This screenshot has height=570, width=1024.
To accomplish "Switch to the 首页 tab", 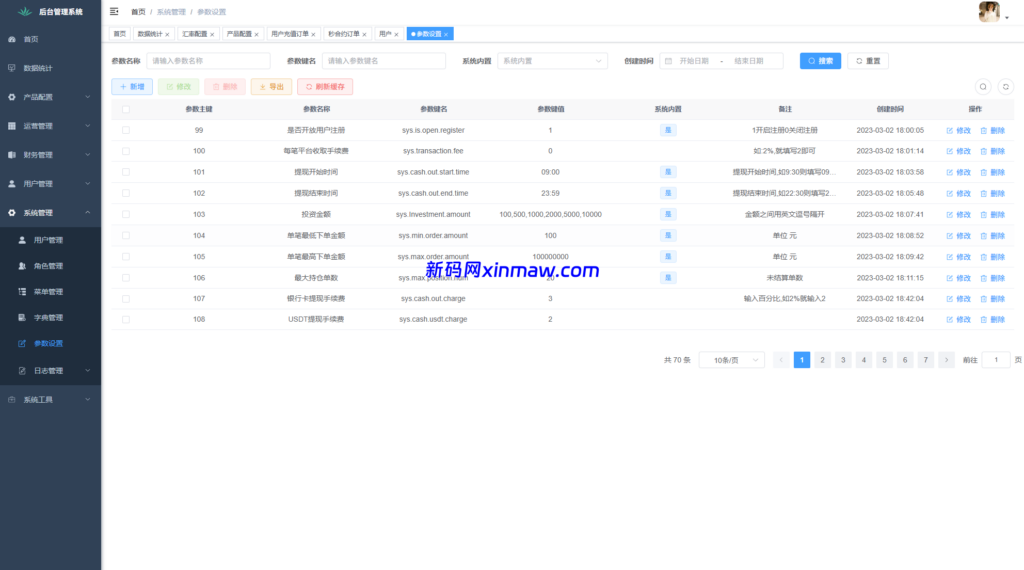I will coord(120,34).
